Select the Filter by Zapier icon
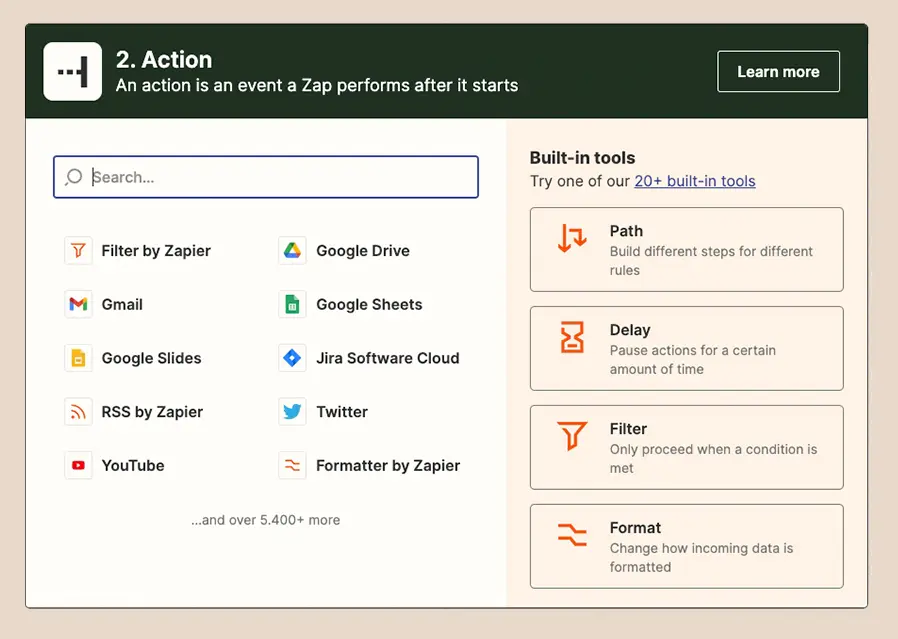Image resolution: width=898 pixels, height=639 pixels. pyautogui.click(x=78, y=251)
